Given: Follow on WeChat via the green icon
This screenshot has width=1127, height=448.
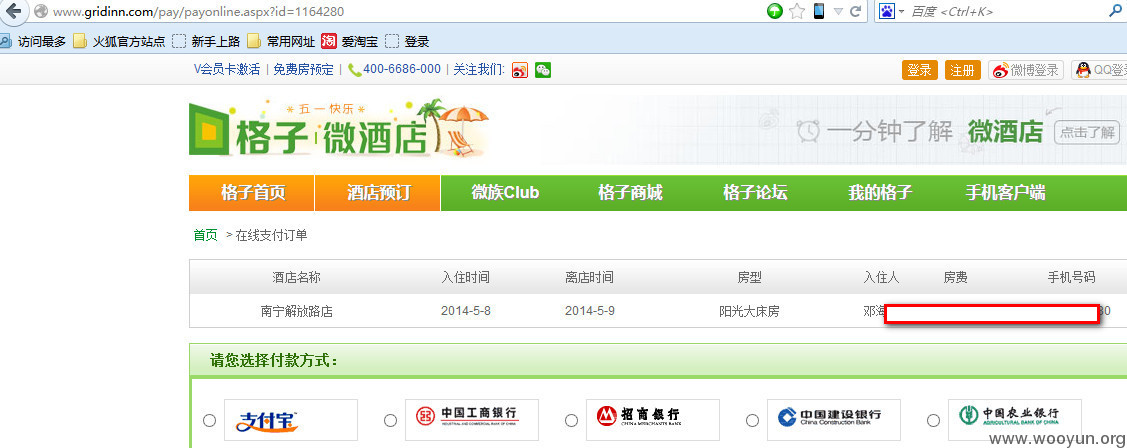Looking at the screenshot, I should point(543,70).
